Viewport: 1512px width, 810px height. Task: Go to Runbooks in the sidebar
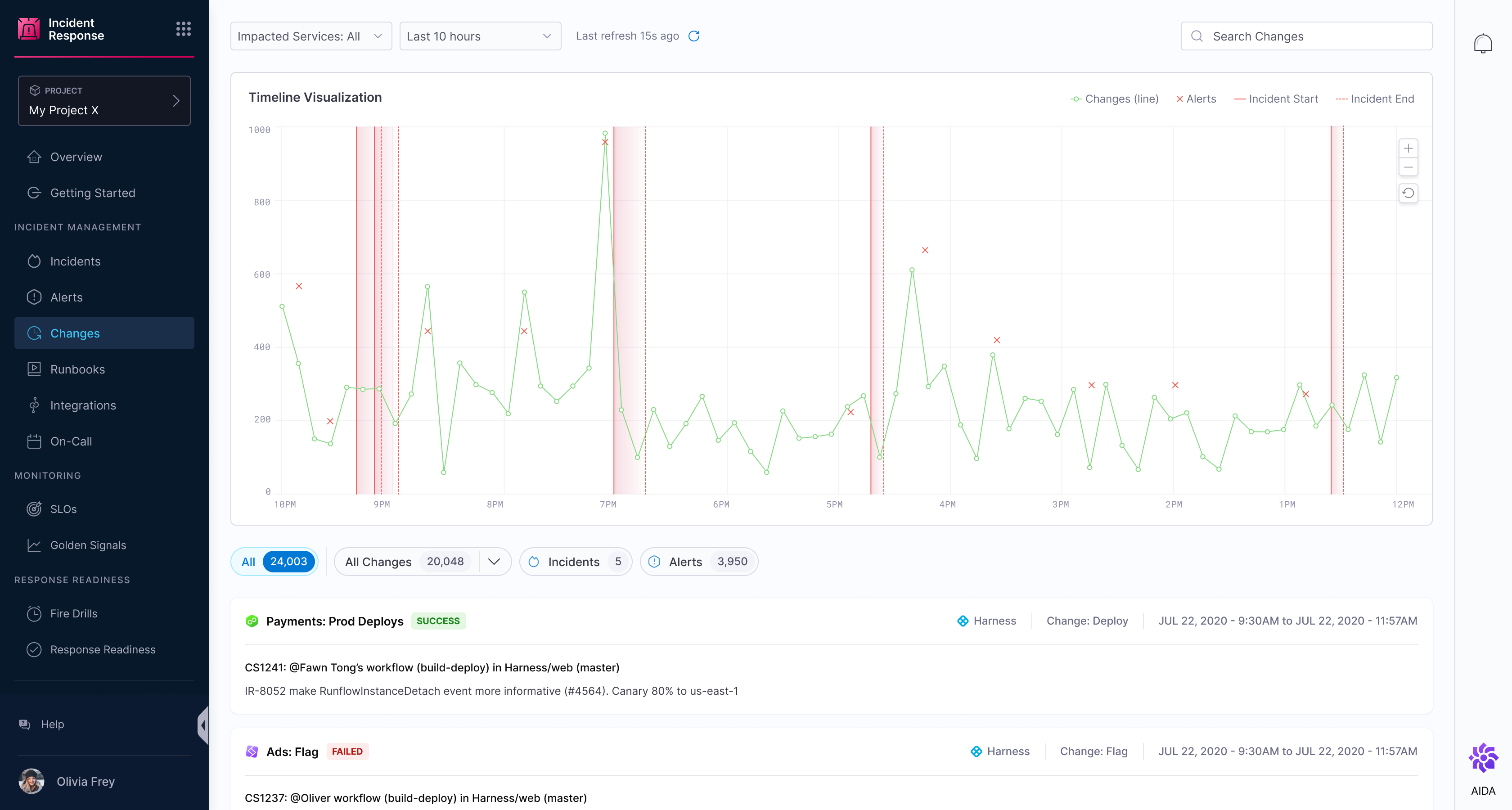(77, 369)
